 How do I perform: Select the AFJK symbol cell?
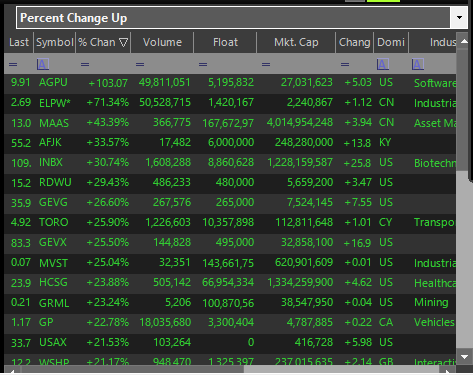click(50, 143)
